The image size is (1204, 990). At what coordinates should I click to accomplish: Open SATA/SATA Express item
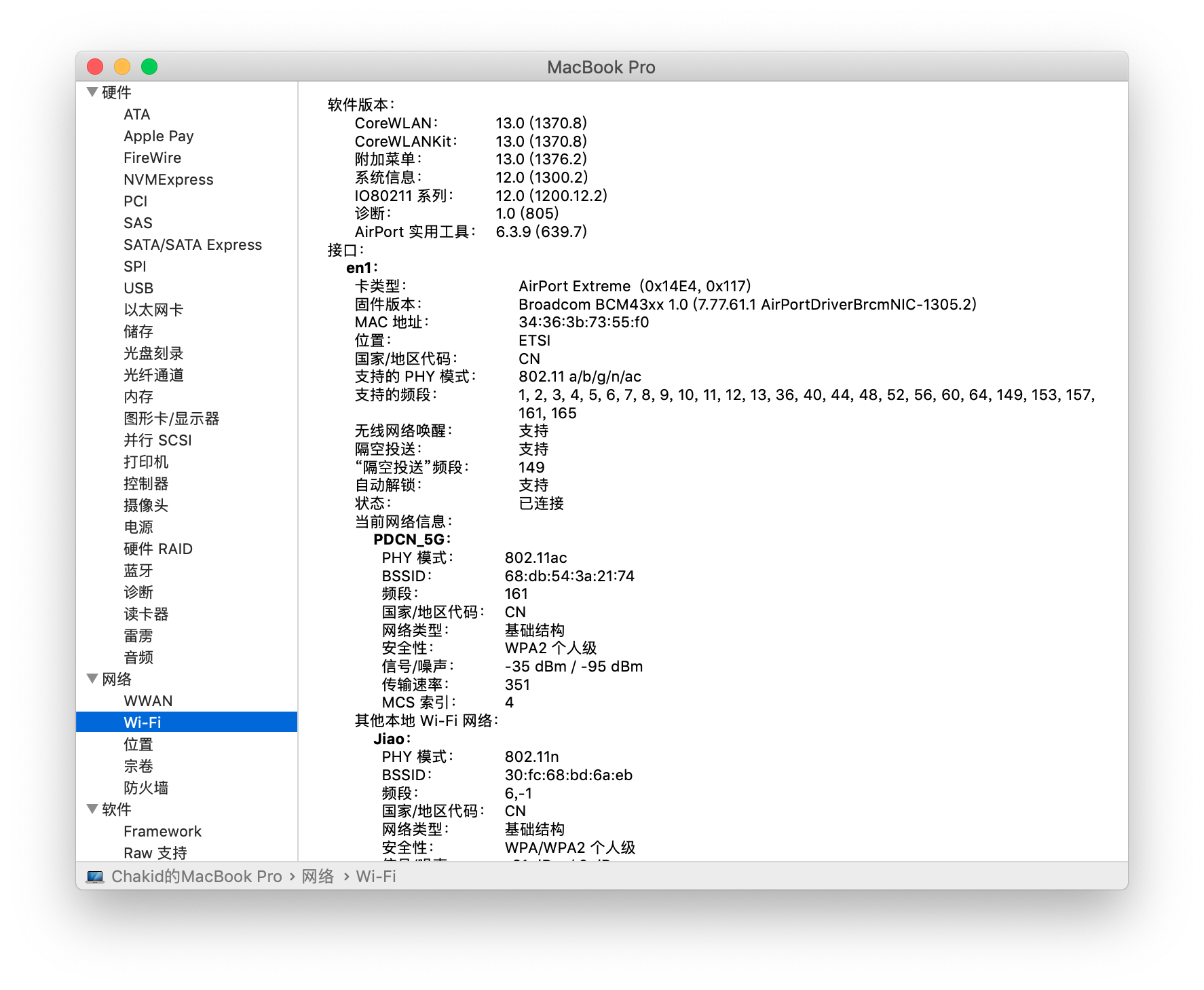coord(193,244)
